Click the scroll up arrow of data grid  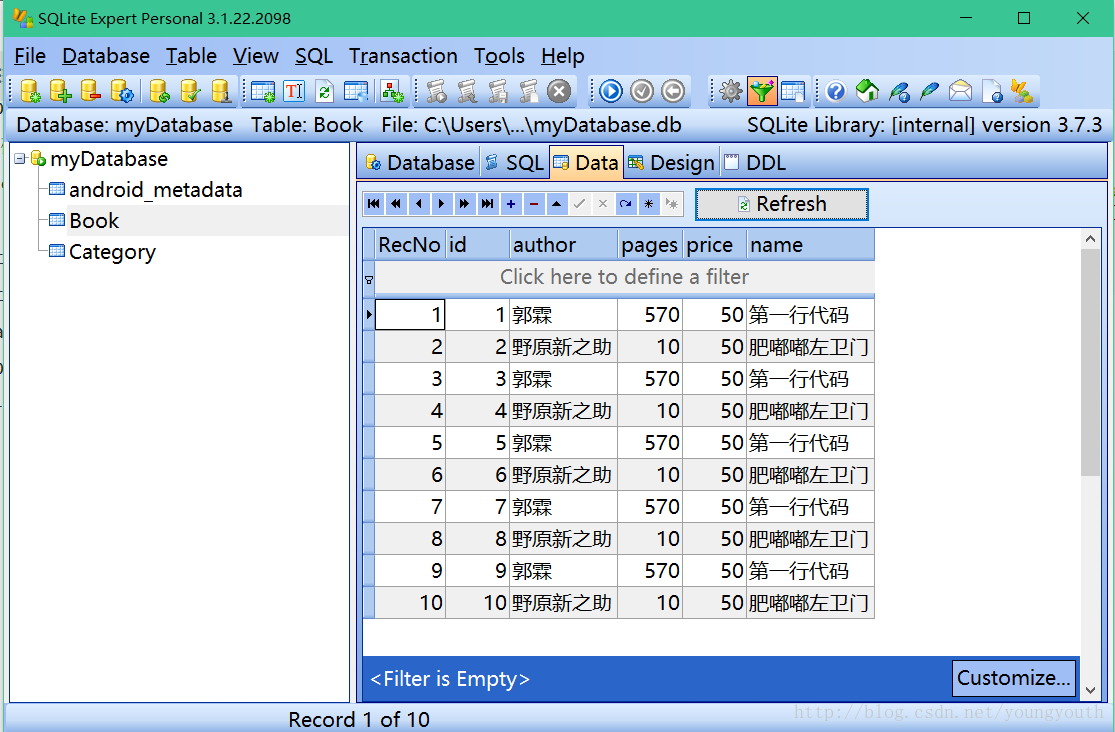click(x=1090, y=239)
